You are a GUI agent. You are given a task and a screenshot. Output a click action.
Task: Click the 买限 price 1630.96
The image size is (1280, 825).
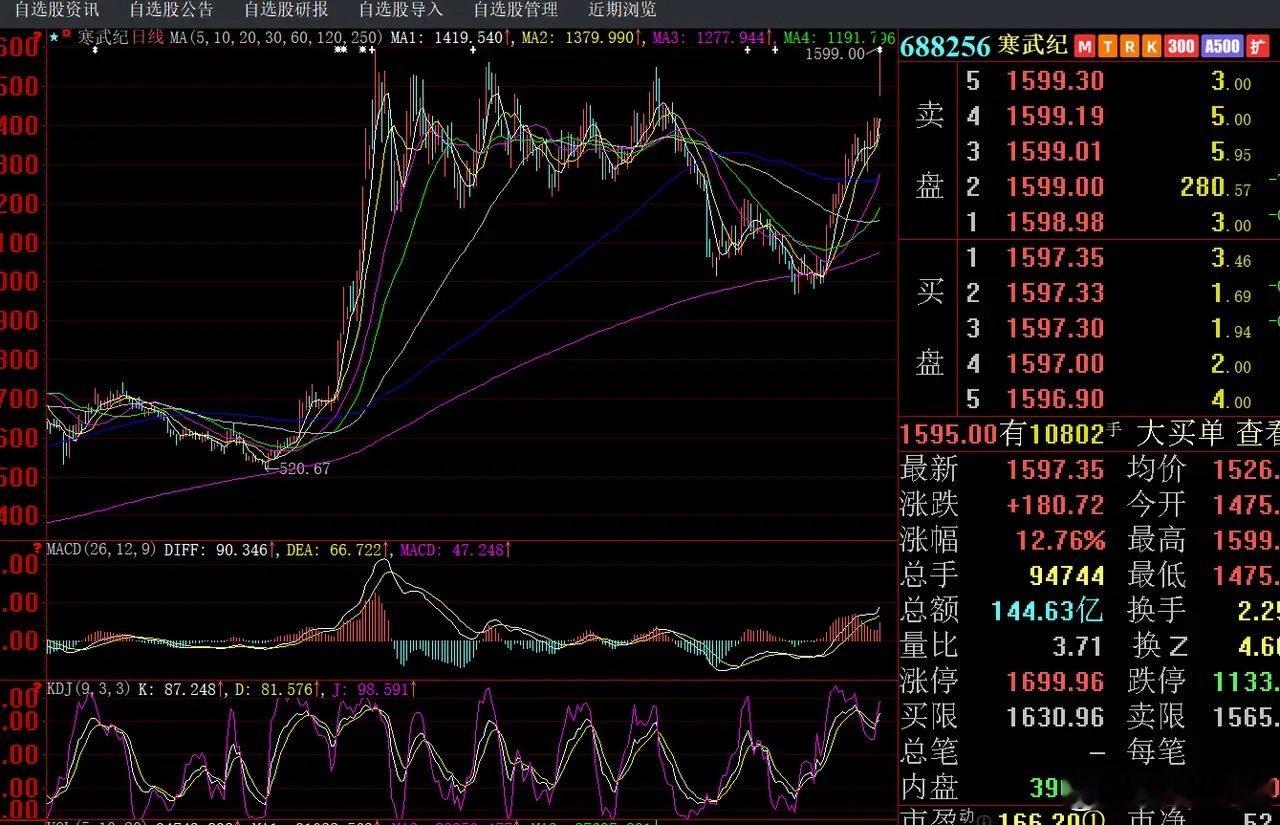pyautogui.click(x=1055, y=717)
